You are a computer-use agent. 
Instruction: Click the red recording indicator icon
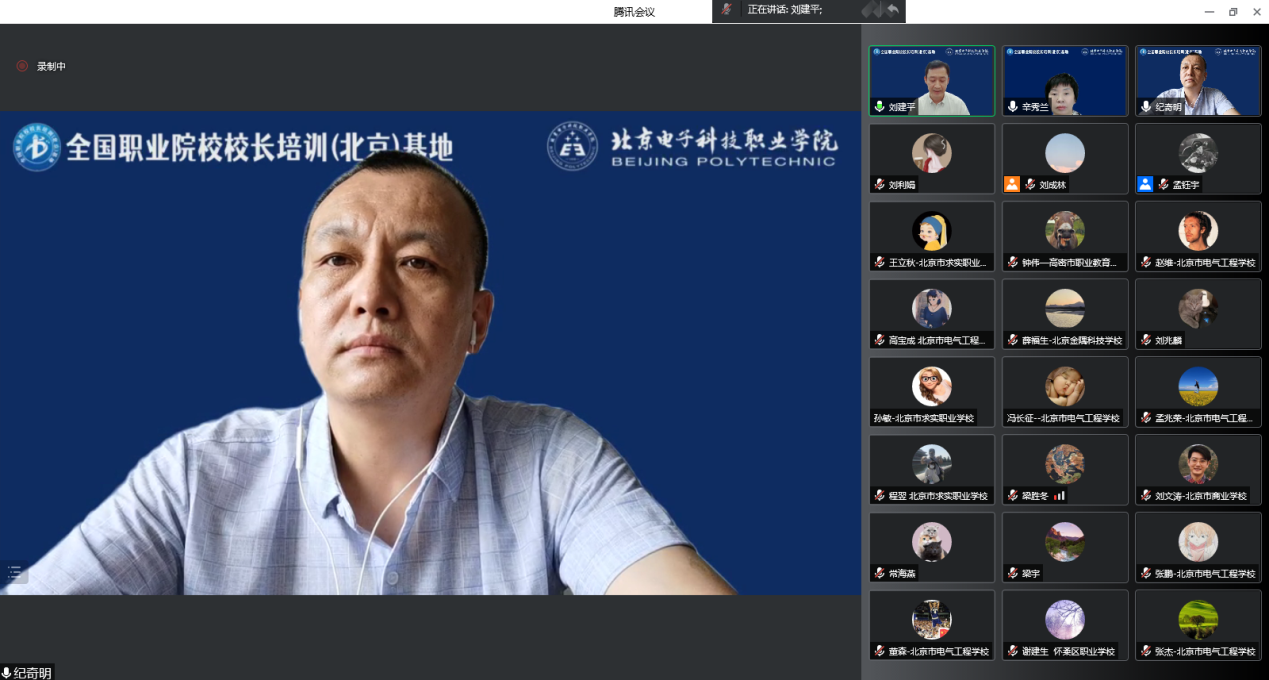click(22, 66)
